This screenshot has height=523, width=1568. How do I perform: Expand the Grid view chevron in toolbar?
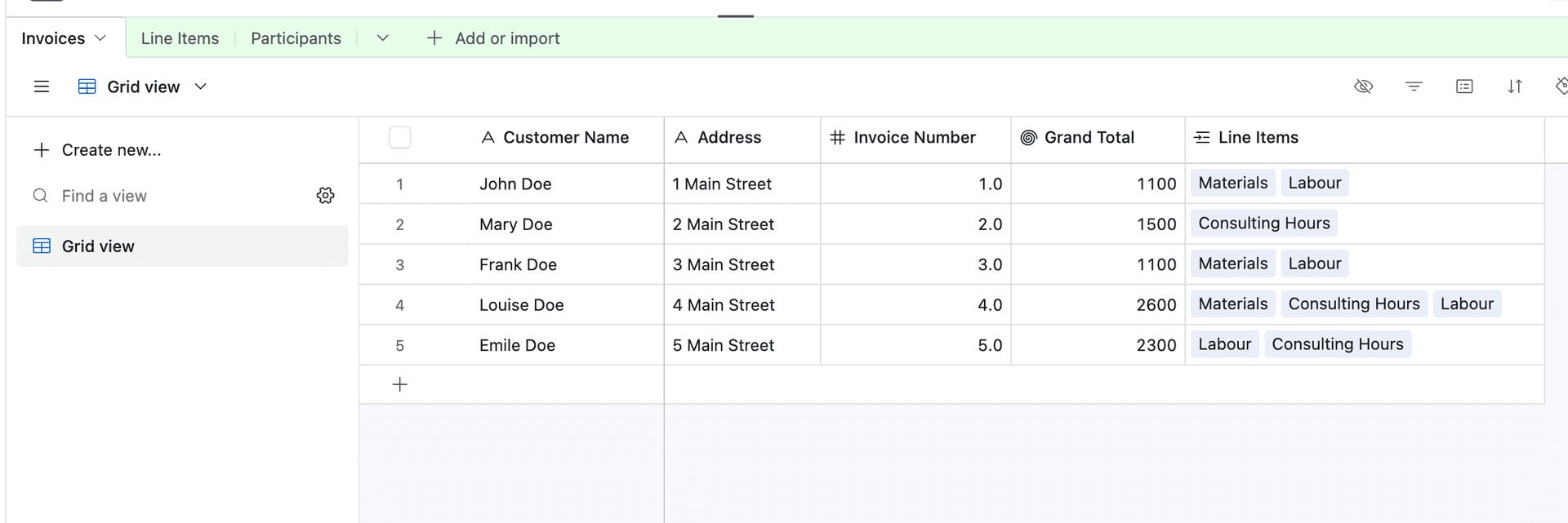point(201,86)
